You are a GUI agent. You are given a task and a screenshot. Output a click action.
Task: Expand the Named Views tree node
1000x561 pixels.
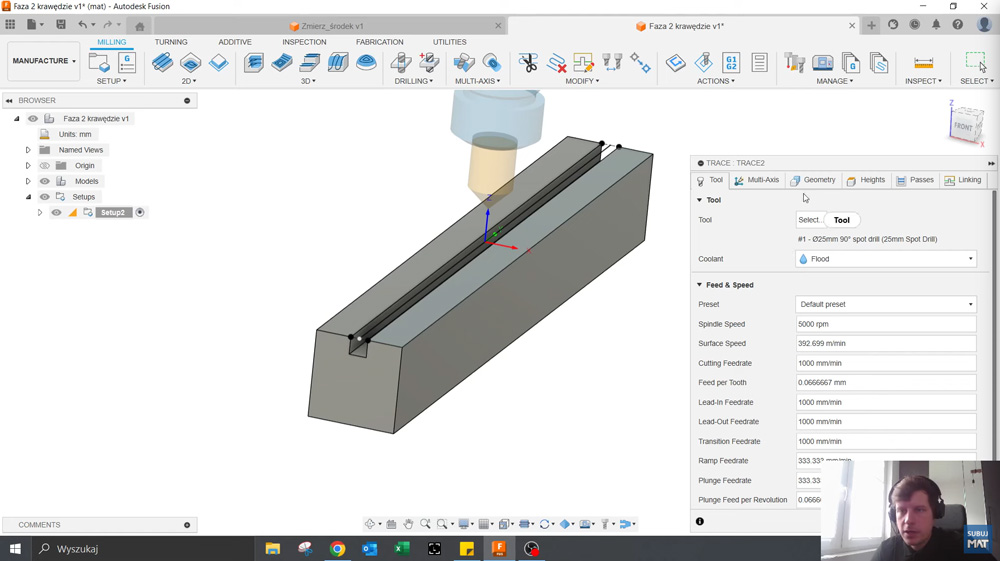point(28,150)
